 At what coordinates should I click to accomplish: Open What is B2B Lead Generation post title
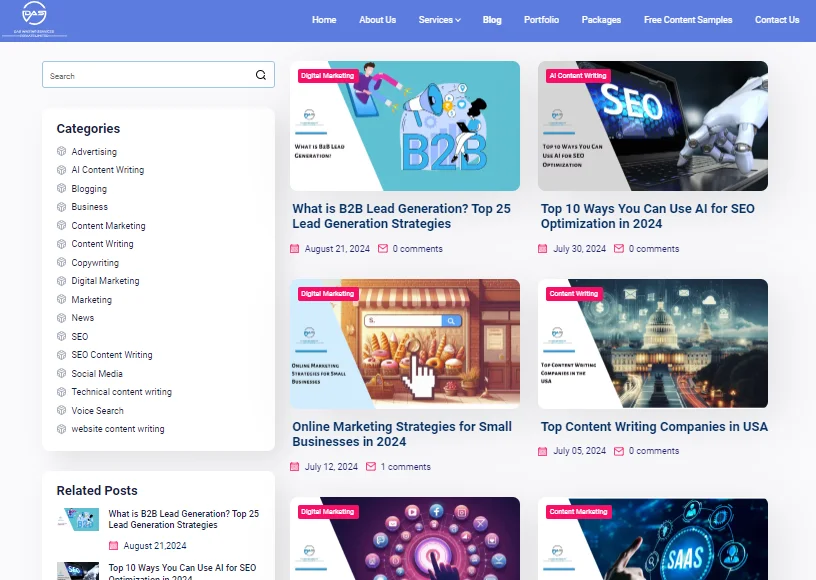[x=401, y=216]
